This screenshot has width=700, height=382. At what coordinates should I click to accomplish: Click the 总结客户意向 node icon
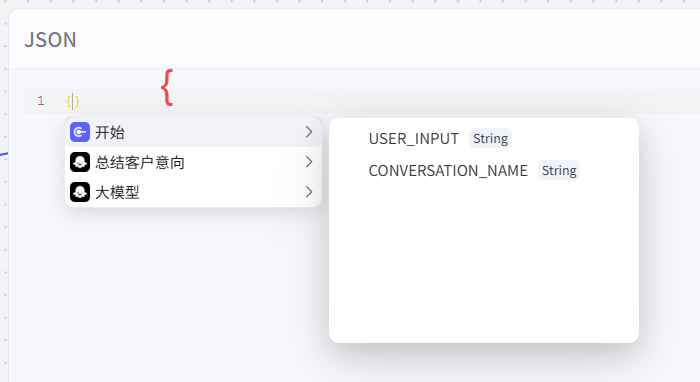80,162
